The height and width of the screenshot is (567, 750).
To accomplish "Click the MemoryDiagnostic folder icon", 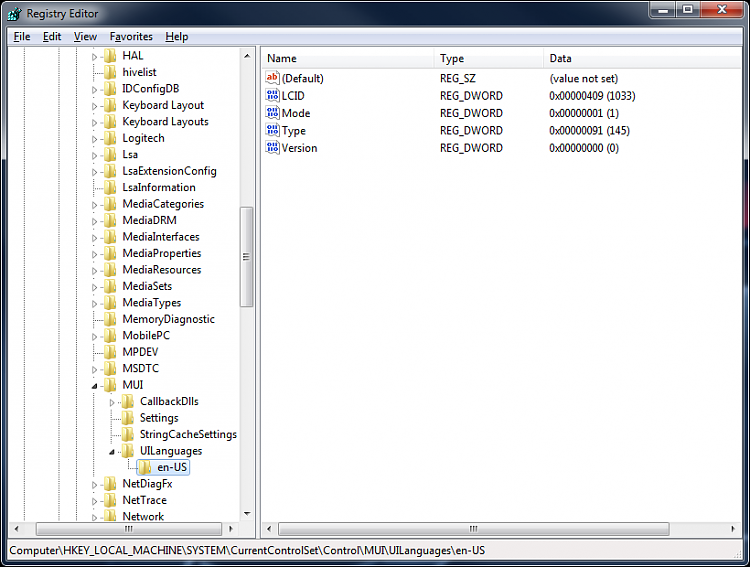I will (110, 319).
